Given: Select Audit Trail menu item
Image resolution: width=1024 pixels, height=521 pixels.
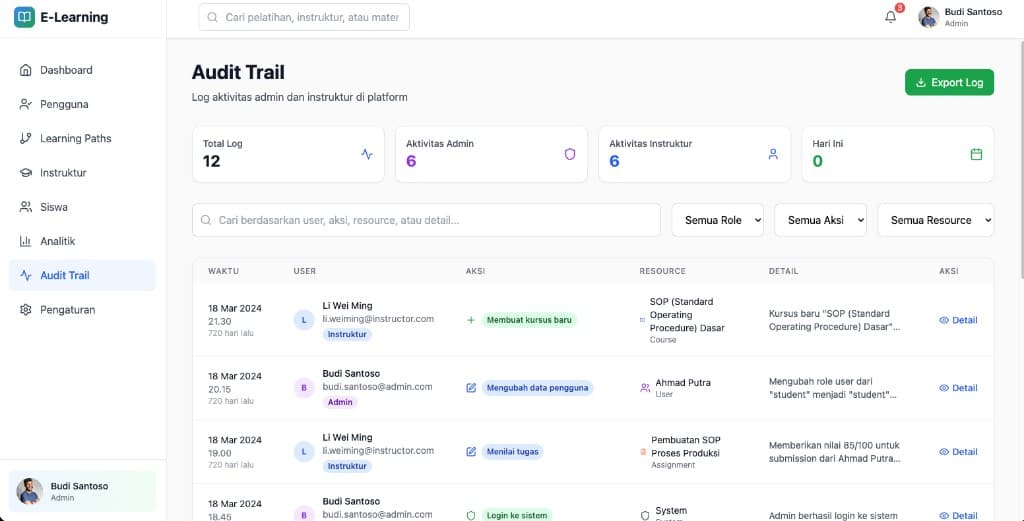Looking at the screenshot, I should (x=82, y=276).
